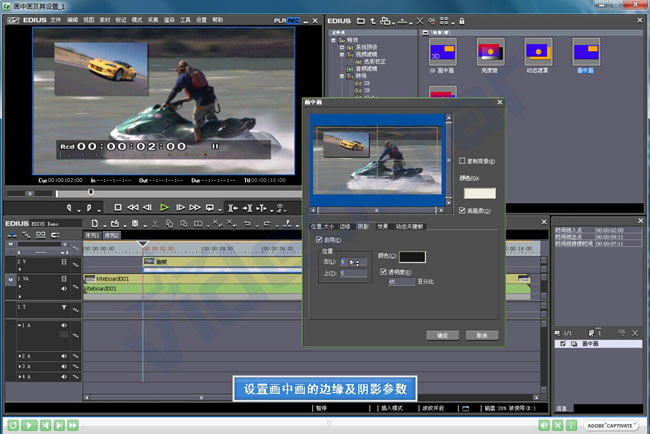Switch to Position/Size tab in PiP dialog
Viewport: 650px width, 434px height.
tap(323, 226)
